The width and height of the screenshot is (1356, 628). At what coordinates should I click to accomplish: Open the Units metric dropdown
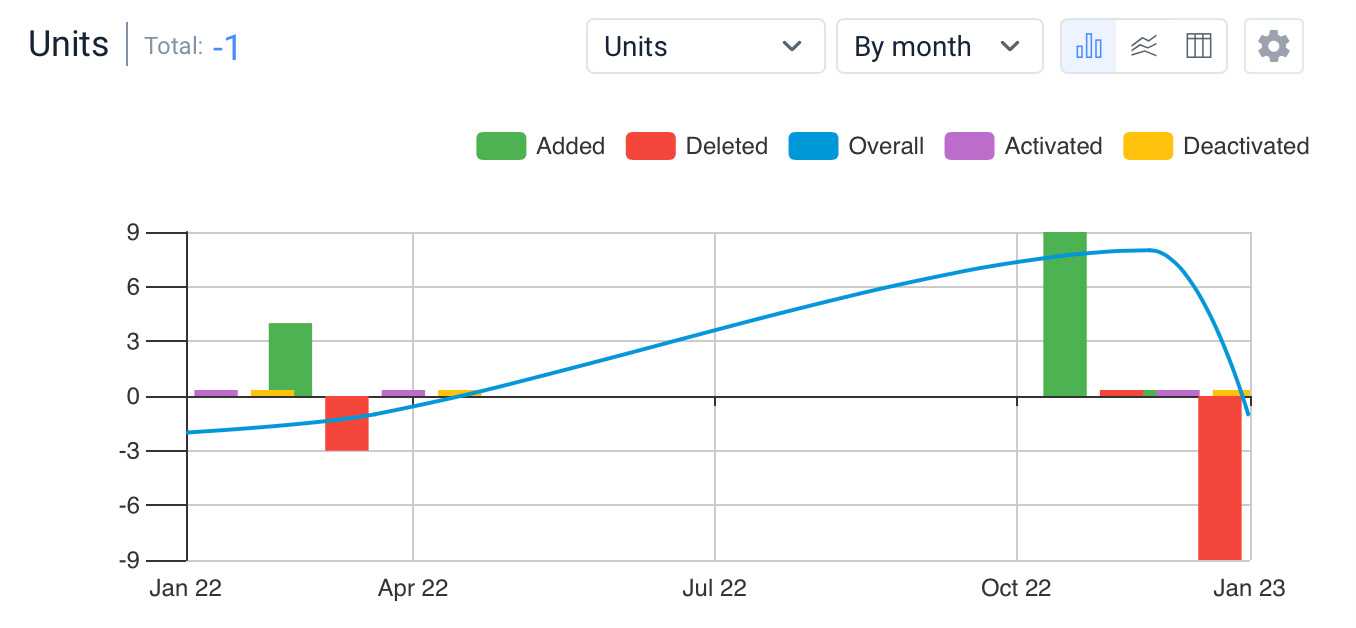[x=705, y=46]
